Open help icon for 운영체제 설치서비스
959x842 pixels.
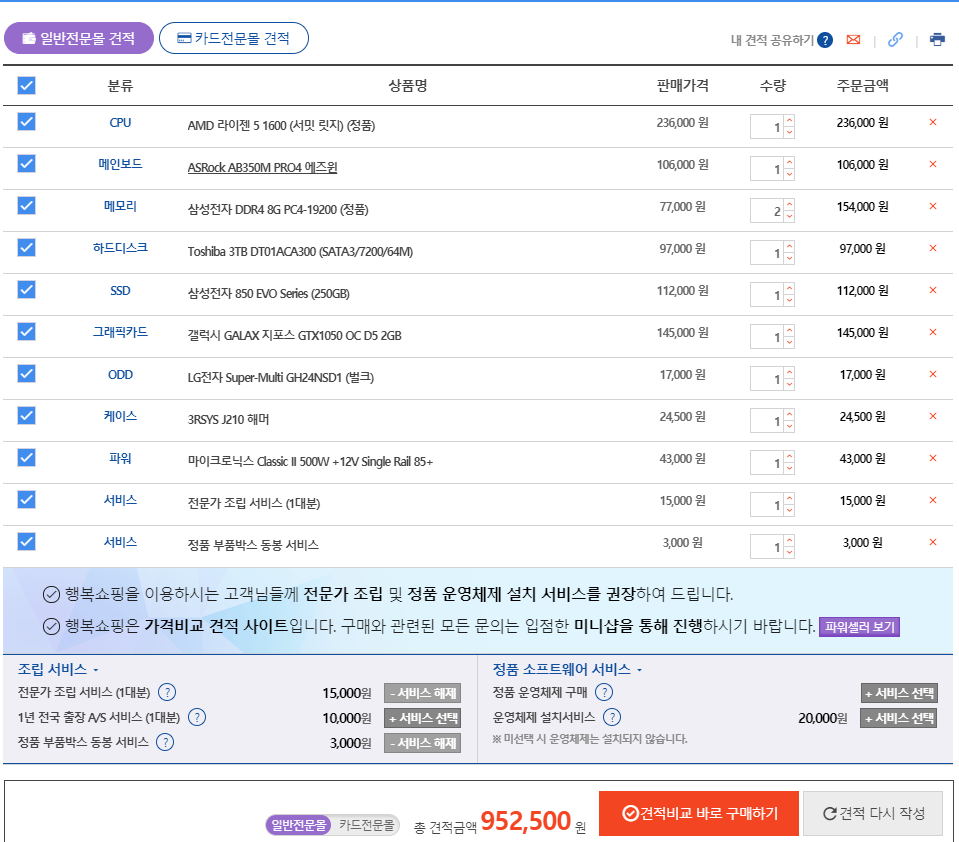pyautogui.click(x=612, y=717)
